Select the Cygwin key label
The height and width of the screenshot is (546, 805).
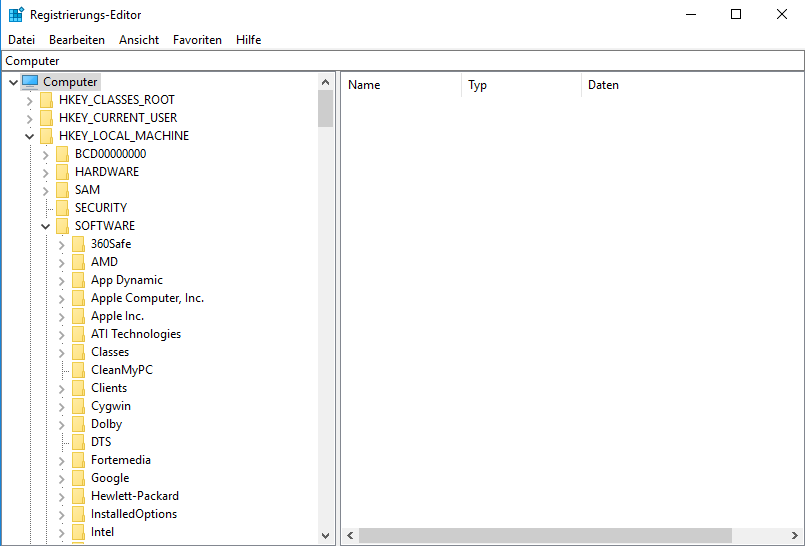pyautogui.click(x=111, y=405)
